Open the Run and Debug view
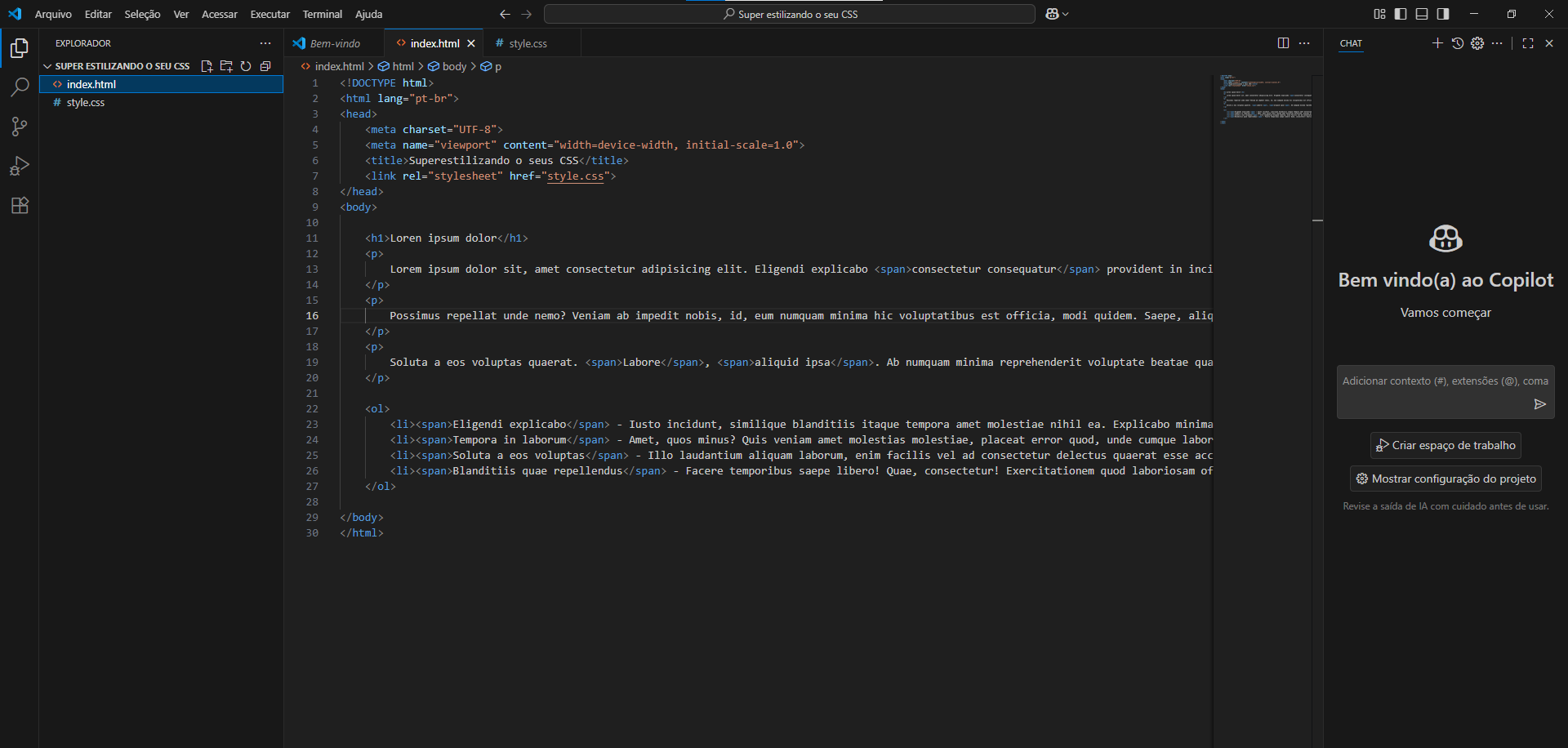 (x=20, y=166)
